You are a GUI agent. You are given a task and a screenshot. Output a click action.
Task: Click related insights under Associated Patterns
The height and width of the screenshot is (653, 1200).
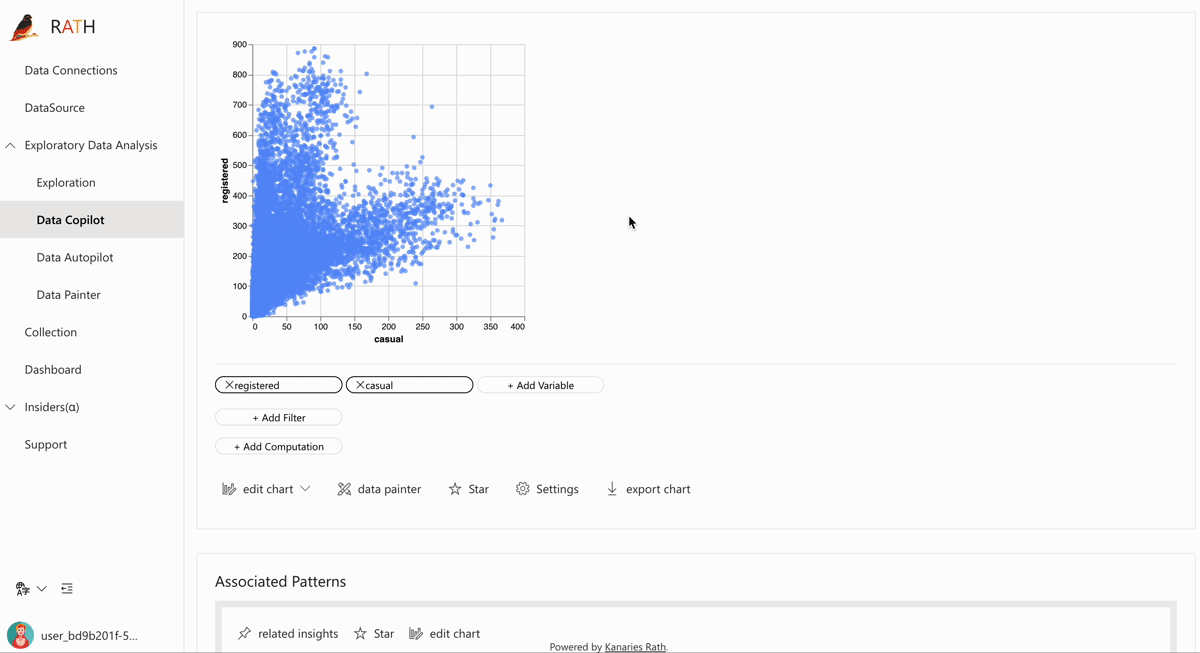[x=287, y=633]
